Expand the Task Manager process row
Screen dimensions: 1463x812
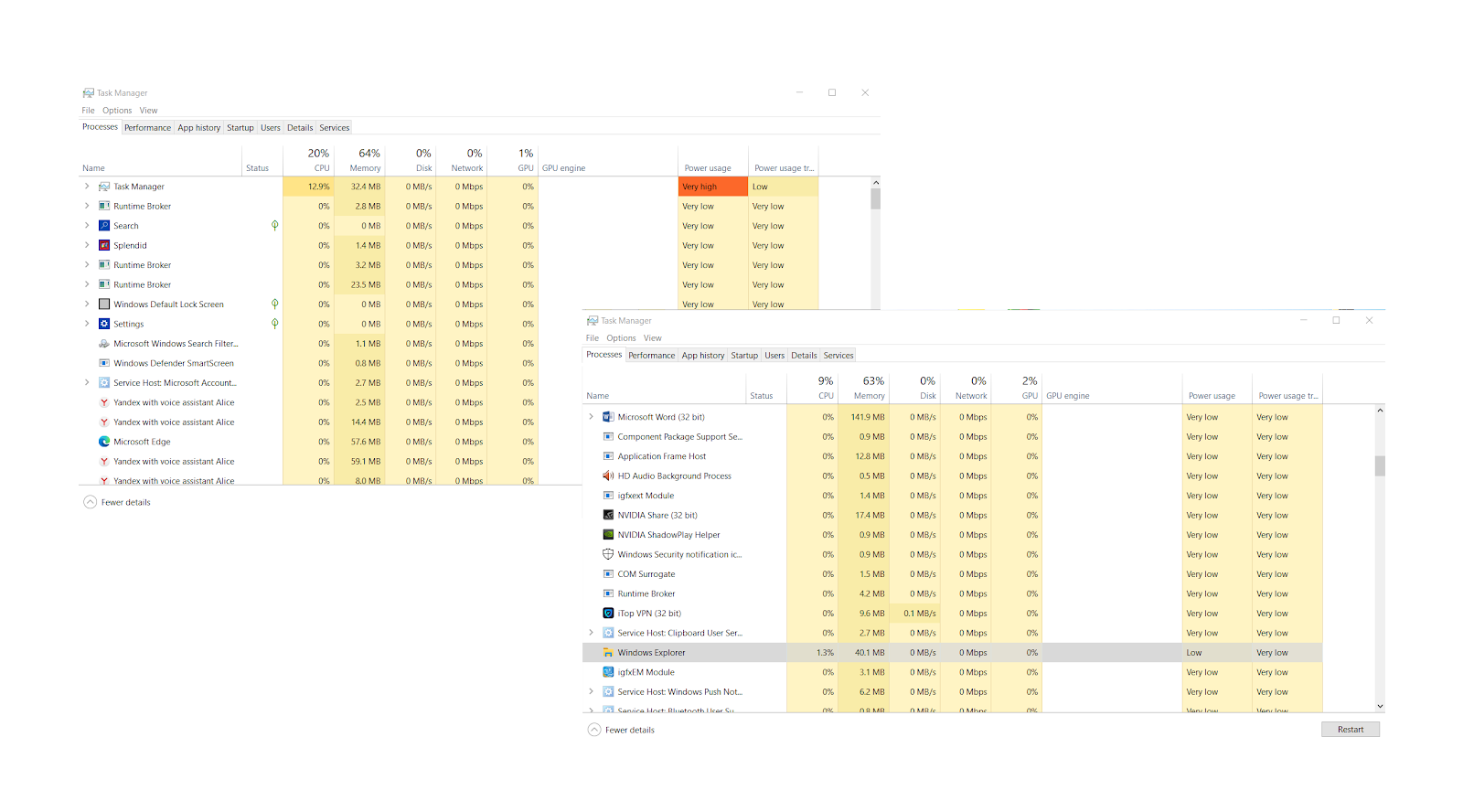(x=87, y=187)
